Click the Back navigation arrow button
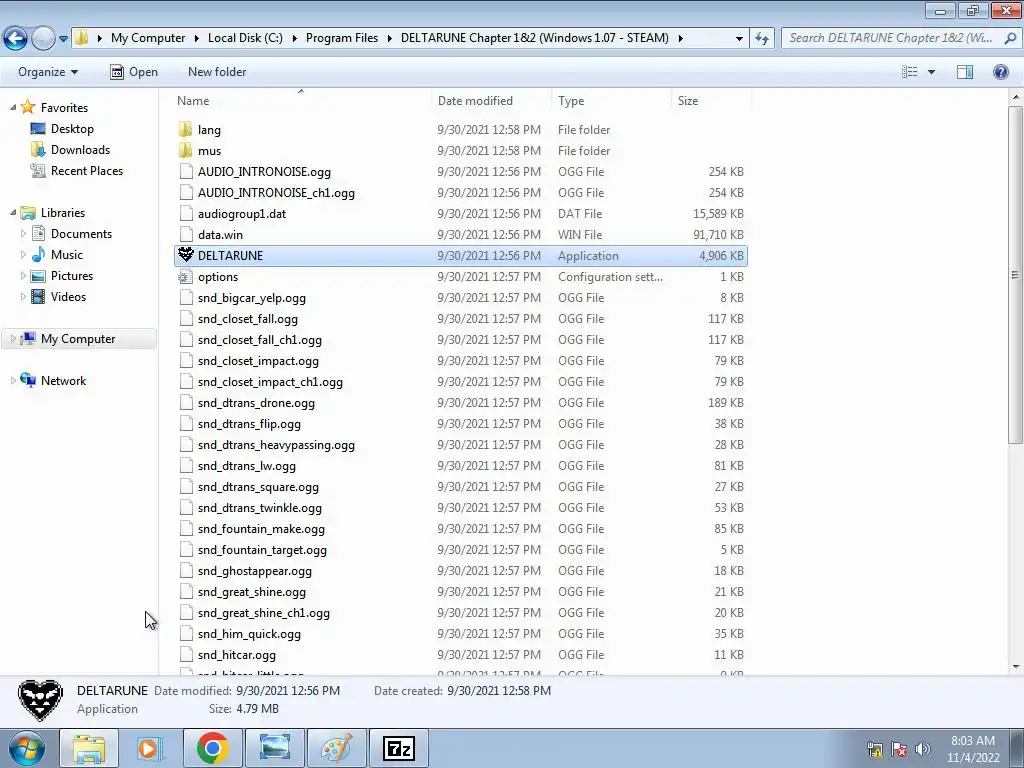Image resolution: width=1024 pixels, height=768 pixels. 16,39
